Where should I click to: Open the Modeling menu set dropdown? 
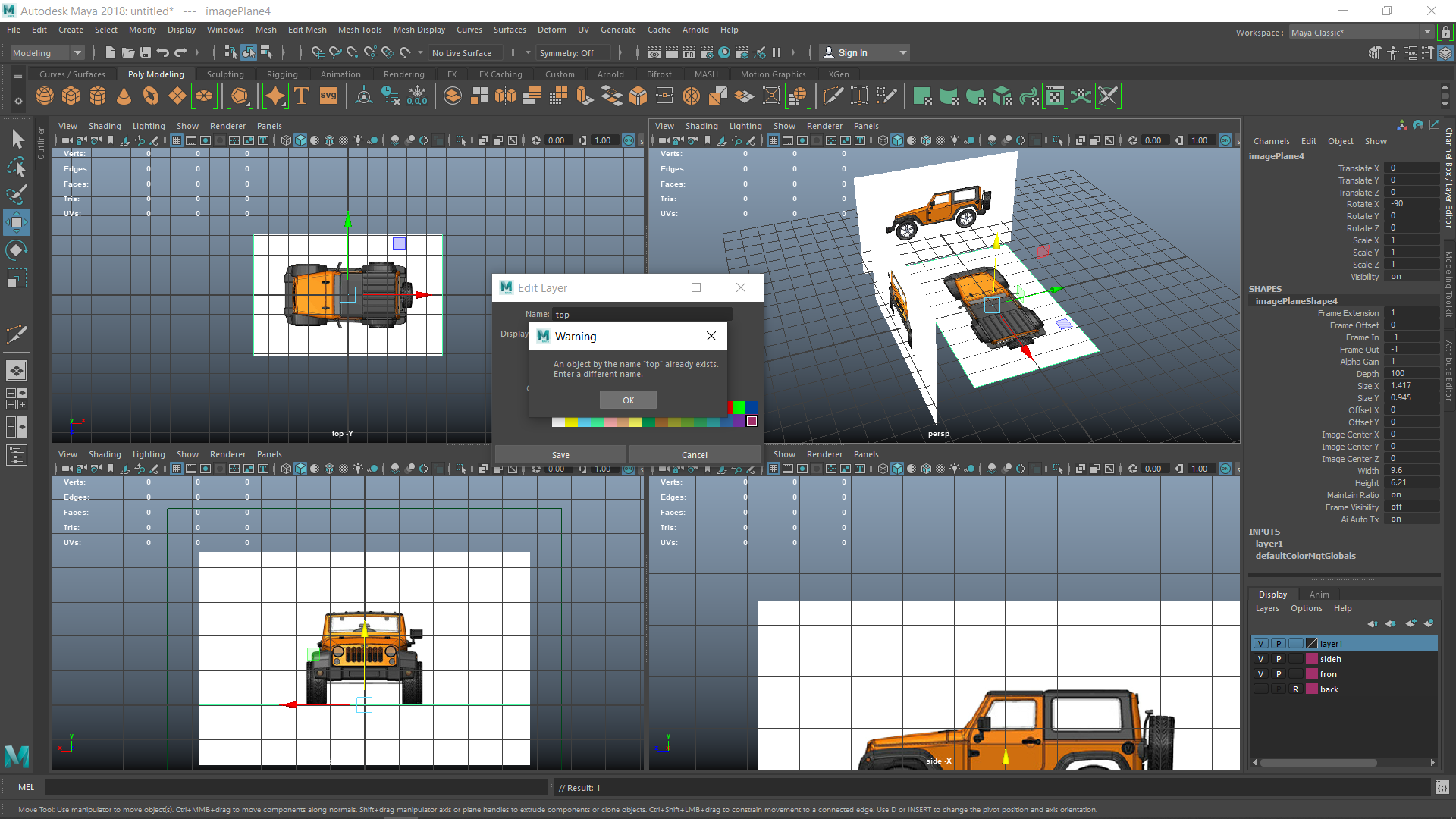point(47,53)
